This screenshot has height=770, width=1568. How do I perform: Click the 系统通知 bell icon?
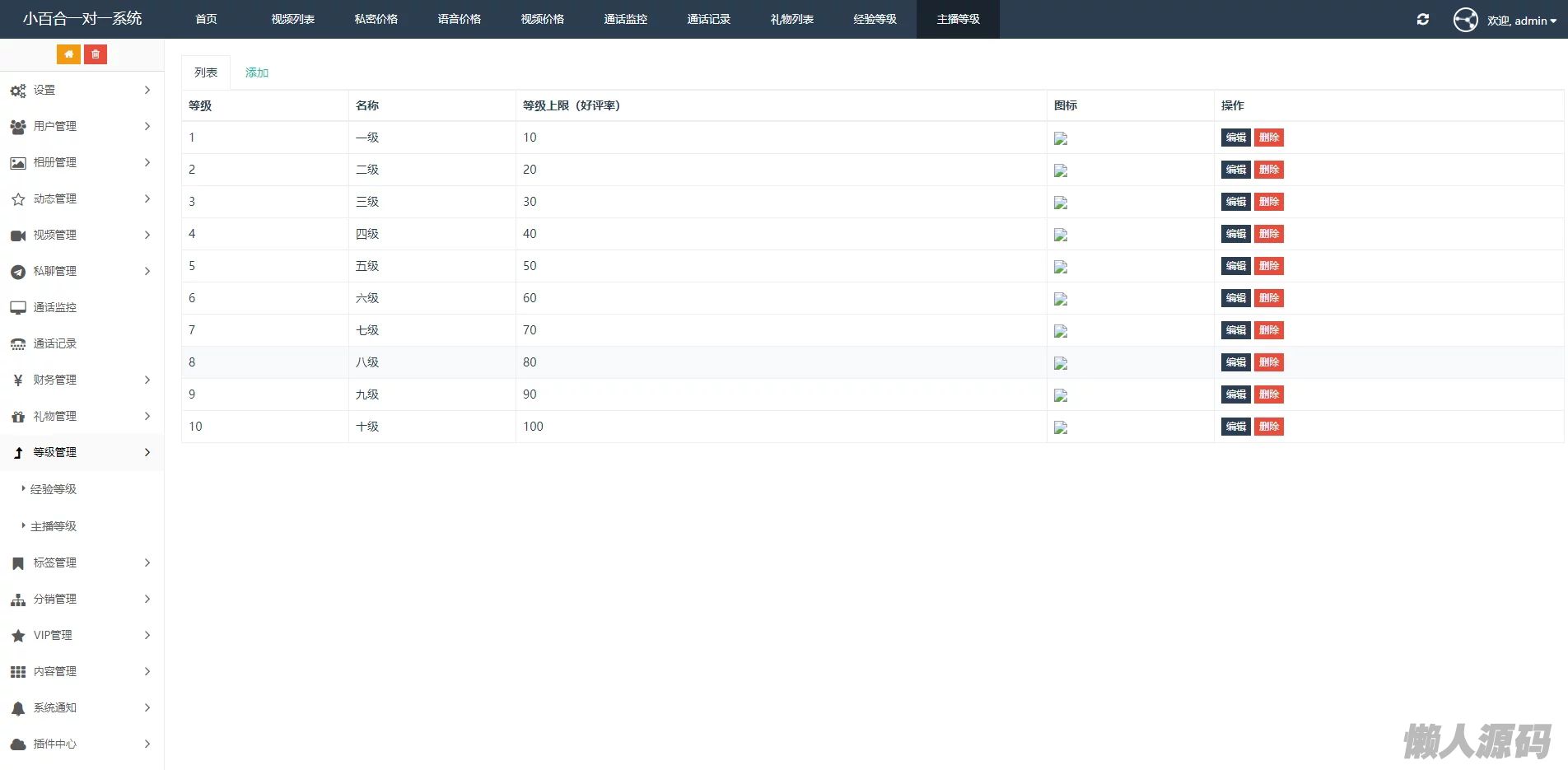18,708
